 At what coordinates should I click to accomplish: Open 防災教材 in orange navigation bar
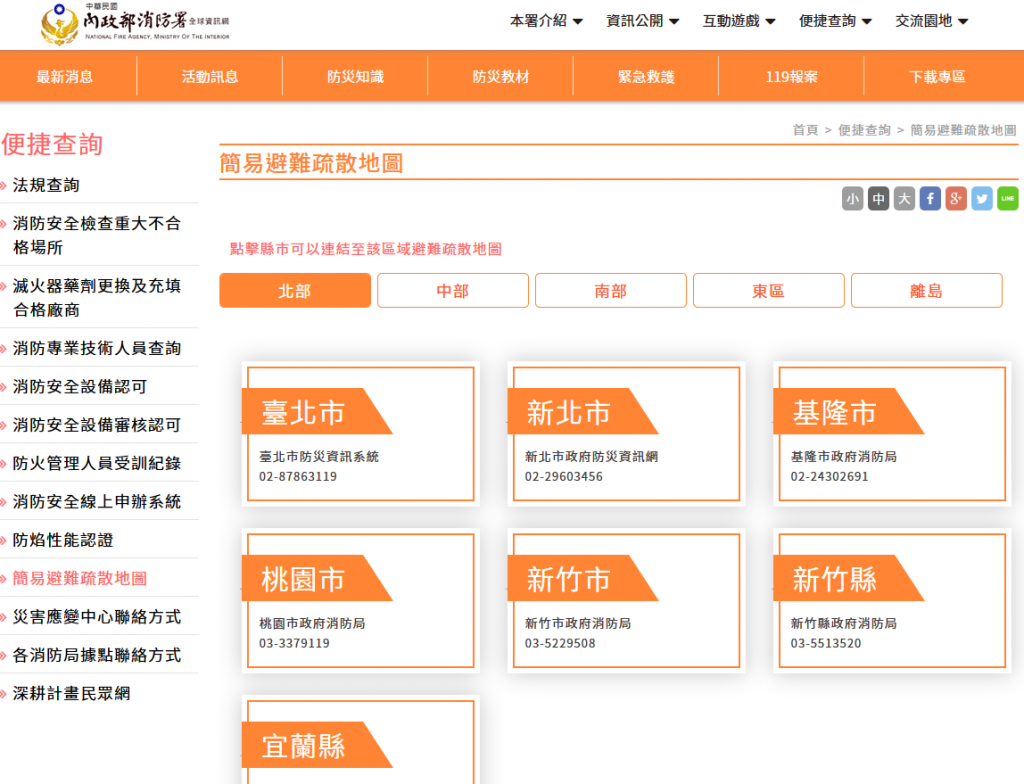[x=501, y=76]
